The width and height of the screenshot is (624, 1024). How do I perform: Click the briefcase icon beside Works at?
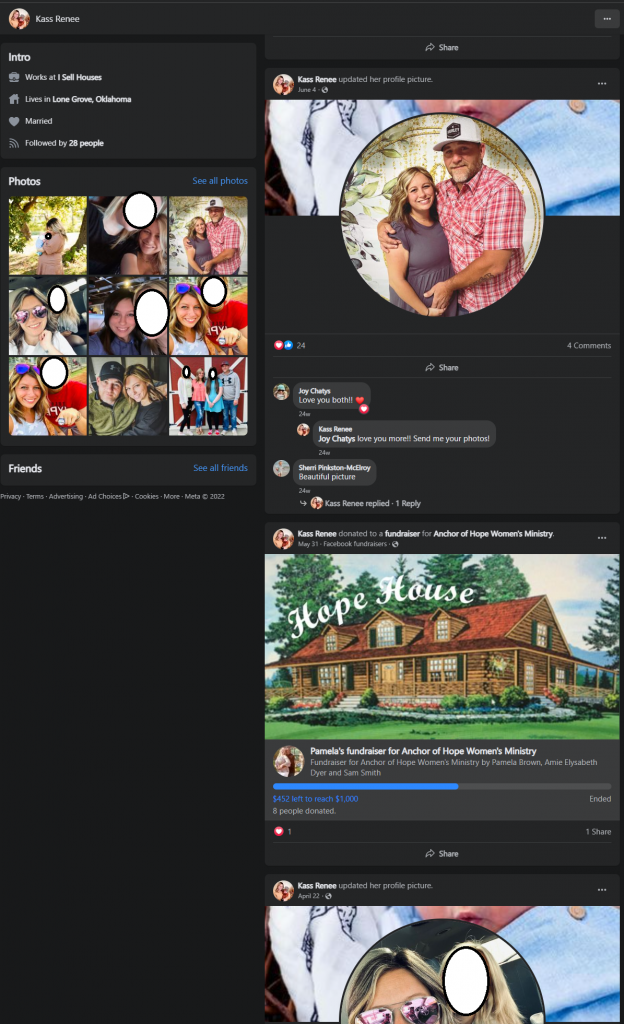14,77
